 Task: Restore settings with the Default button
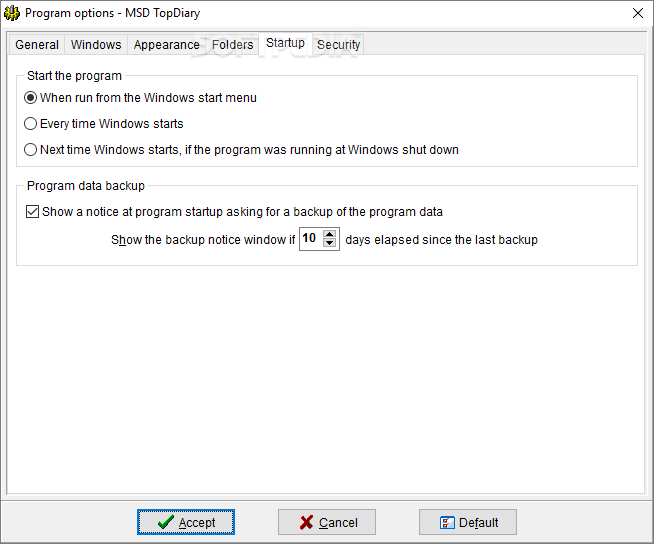click(x=468, y=522)
